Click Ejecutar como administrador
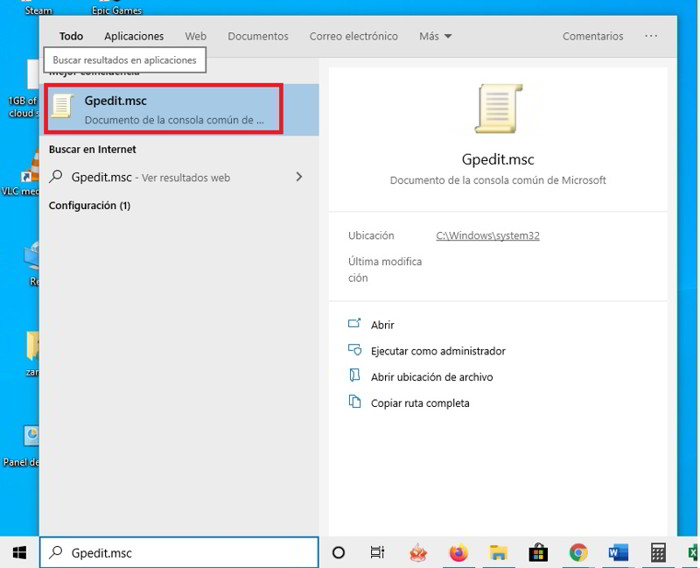700x568 pixels. click(438, 351)
